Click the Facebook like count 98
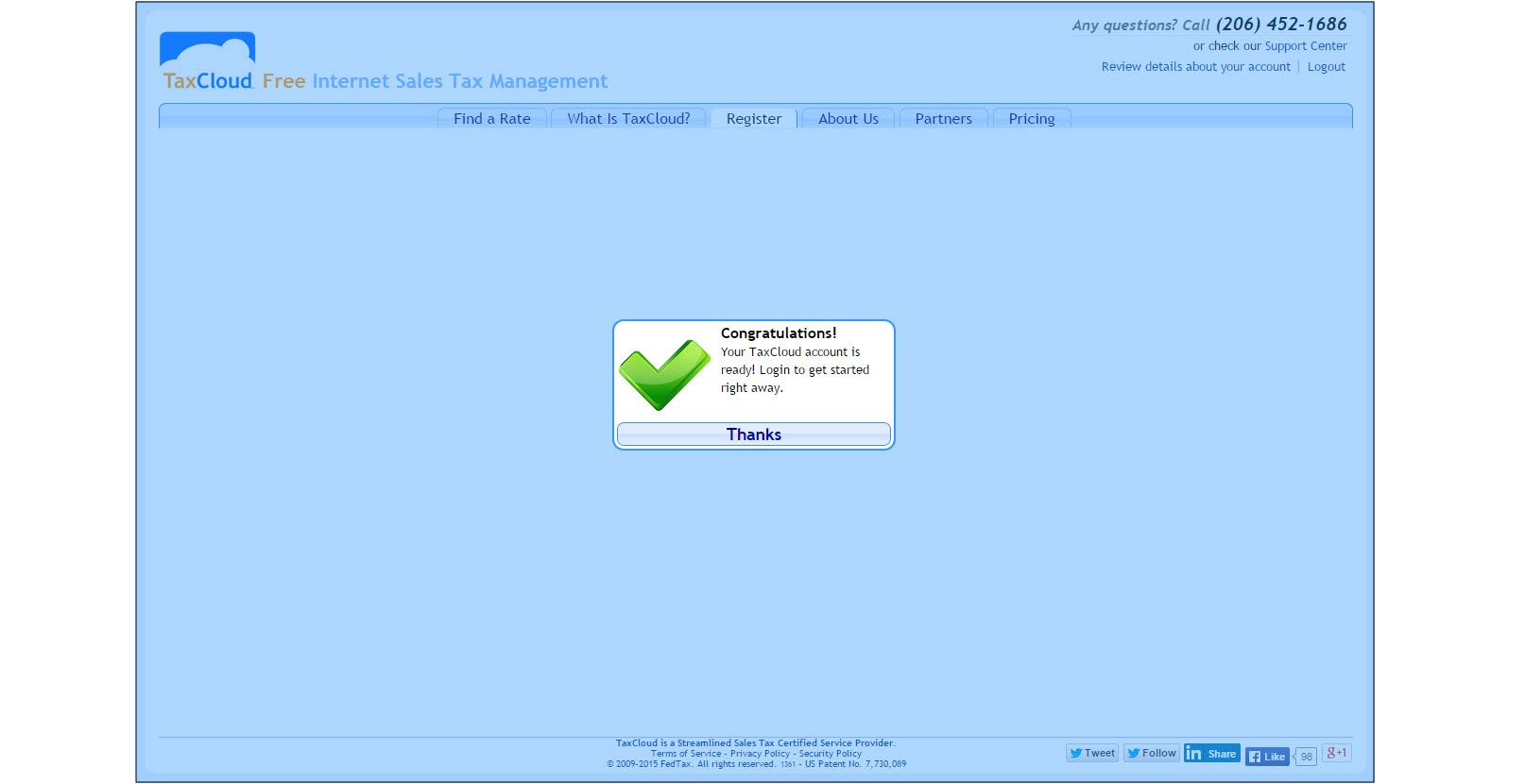 pyautogui.click(x=1306, y=757)
